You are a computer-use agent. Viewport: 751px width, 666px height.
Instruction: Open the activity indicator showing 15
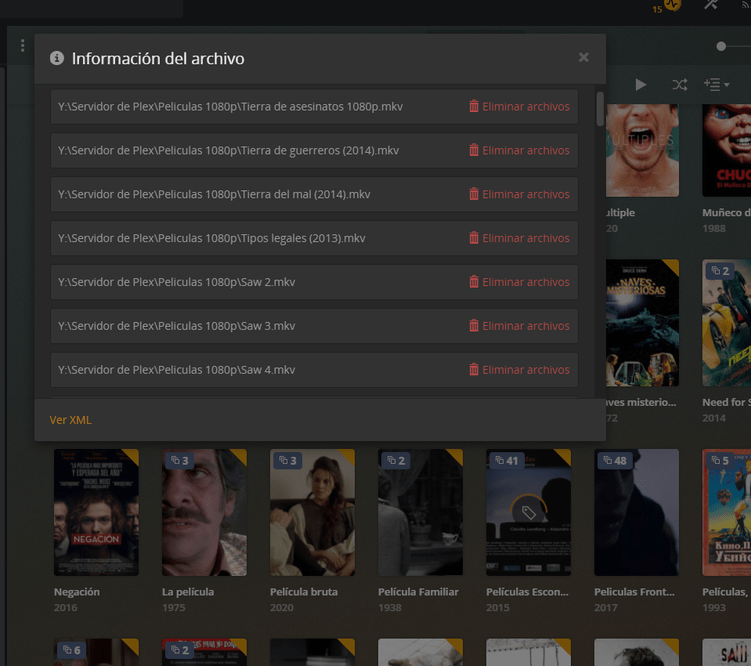pos(666,7)
